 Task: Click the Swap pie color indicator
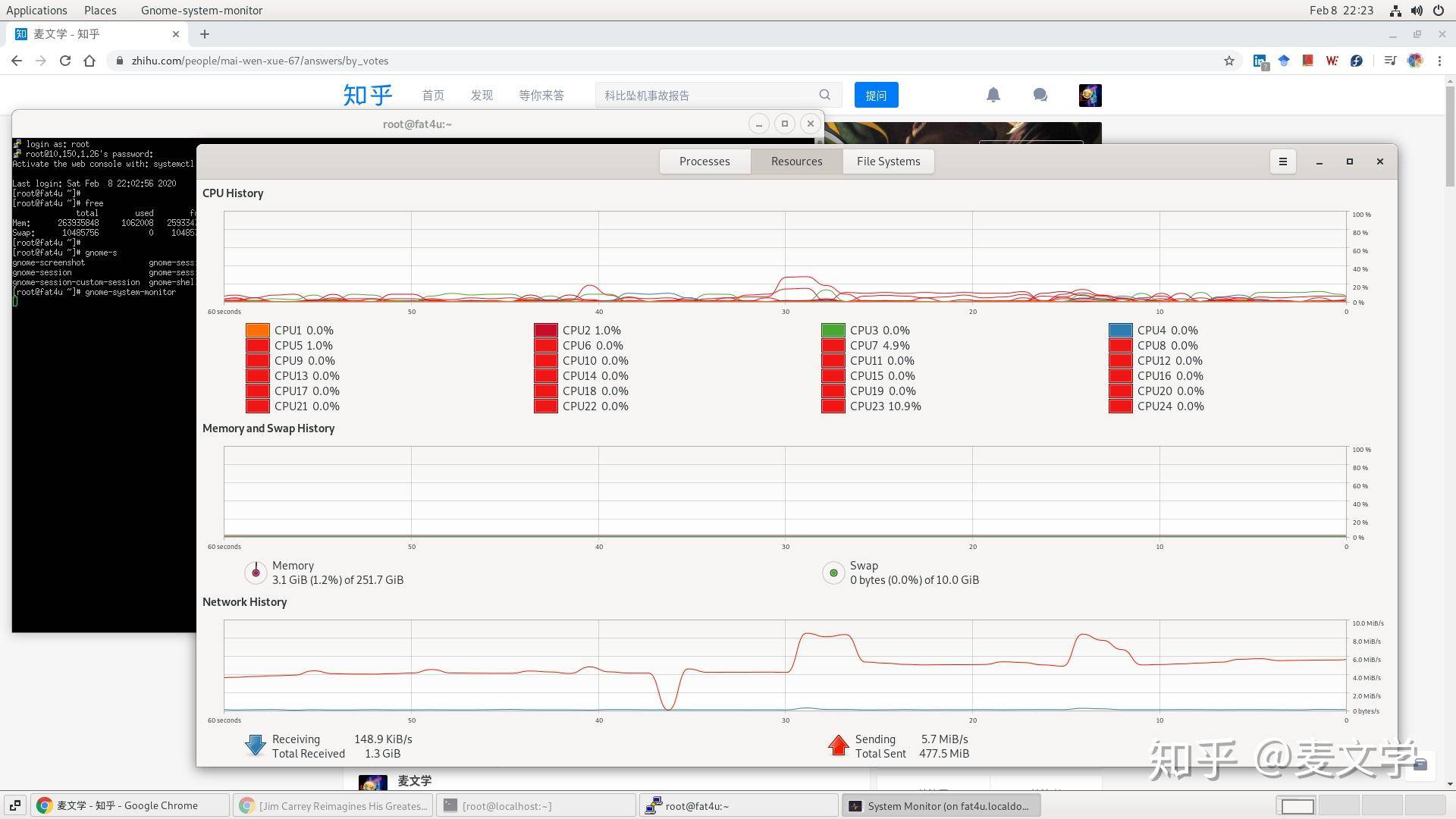pos(833,573)
